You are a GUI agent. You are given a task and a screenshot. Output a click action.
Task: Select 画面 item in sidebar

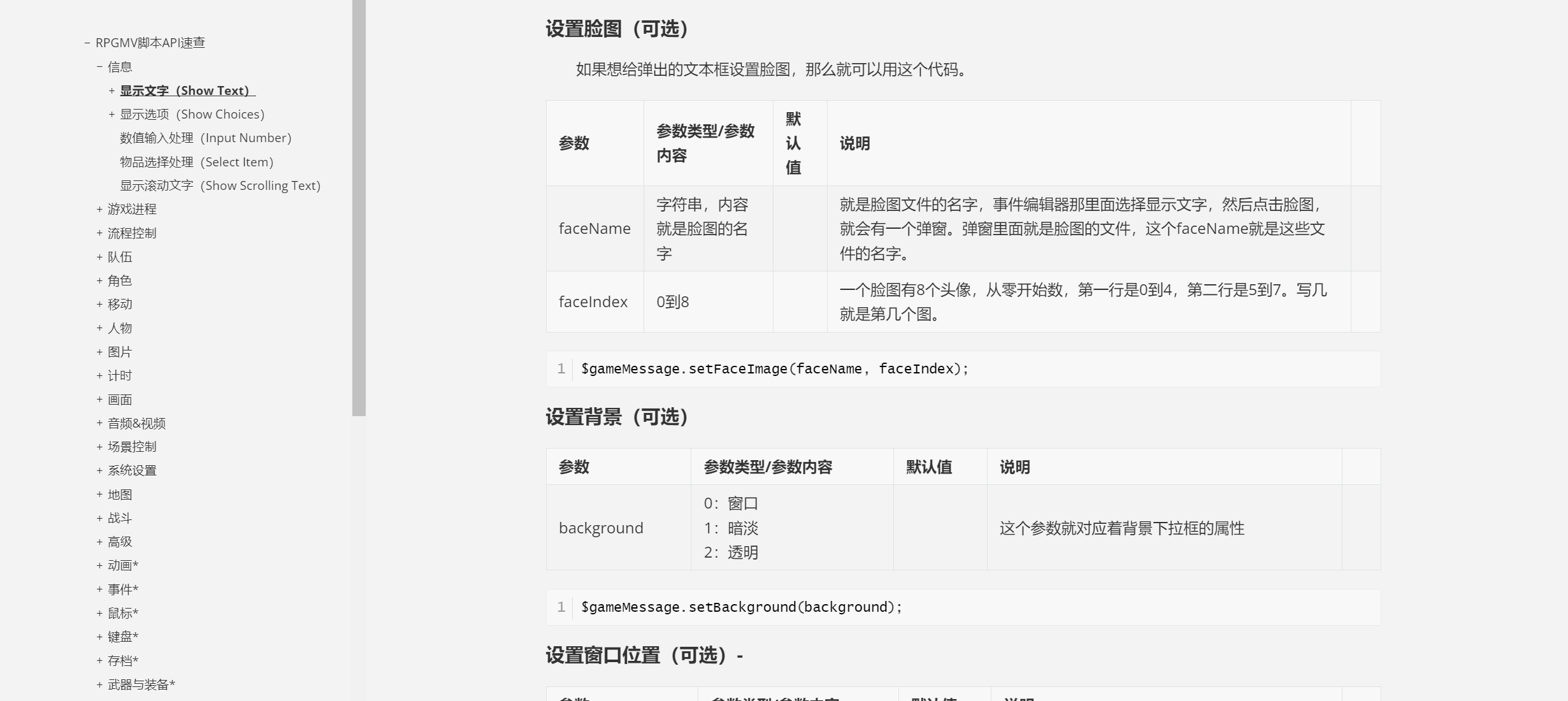[120, 400]
